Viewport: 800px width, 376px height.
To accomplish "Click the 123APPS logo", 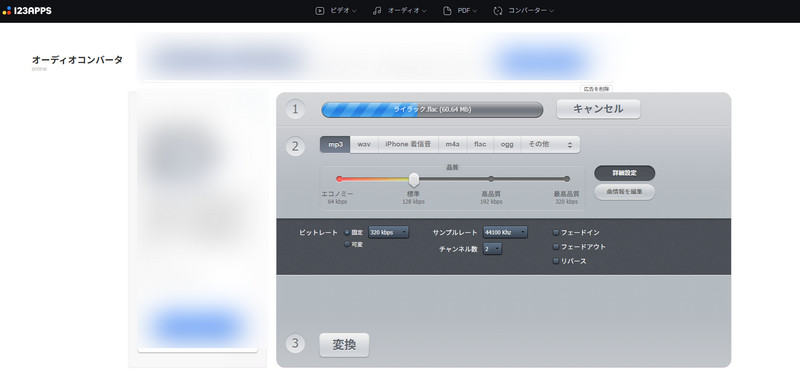I will (27, 10).
